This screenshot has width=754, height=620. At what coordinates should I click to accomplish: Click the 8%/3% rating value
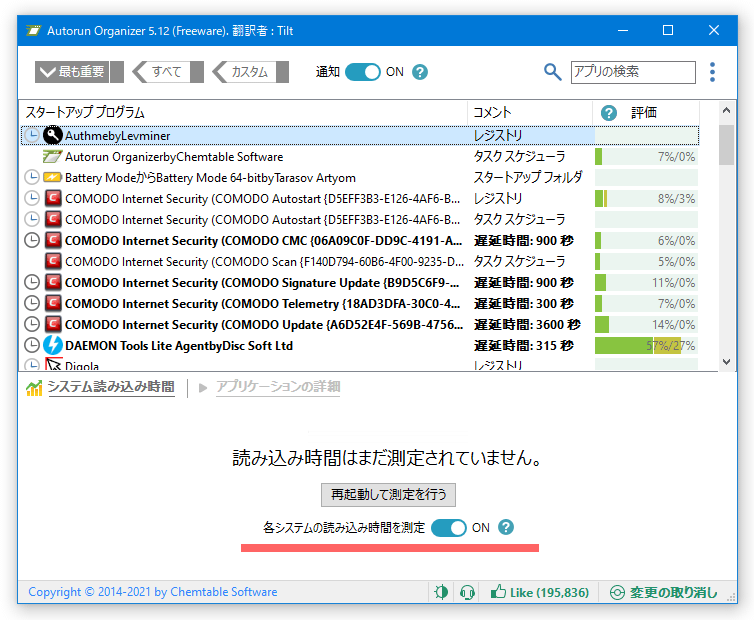[676, 199]
